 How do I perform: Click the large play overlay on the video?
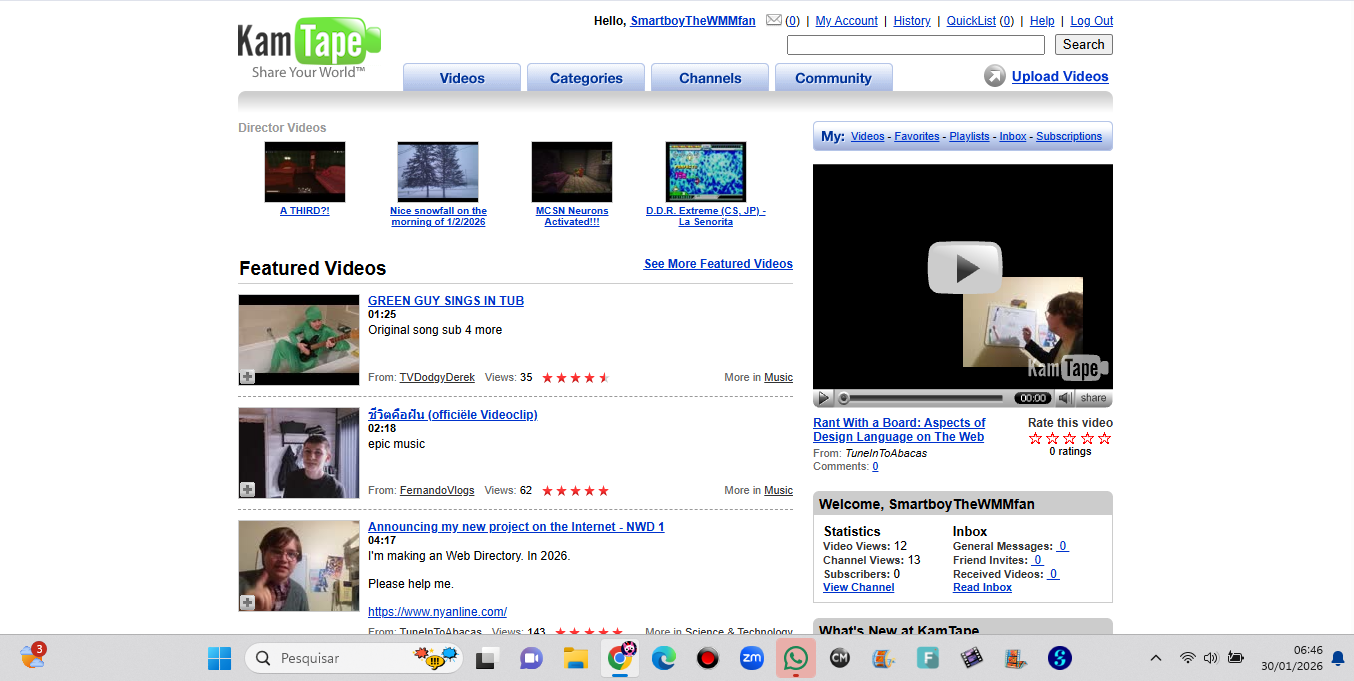click(x=964, y=268)
